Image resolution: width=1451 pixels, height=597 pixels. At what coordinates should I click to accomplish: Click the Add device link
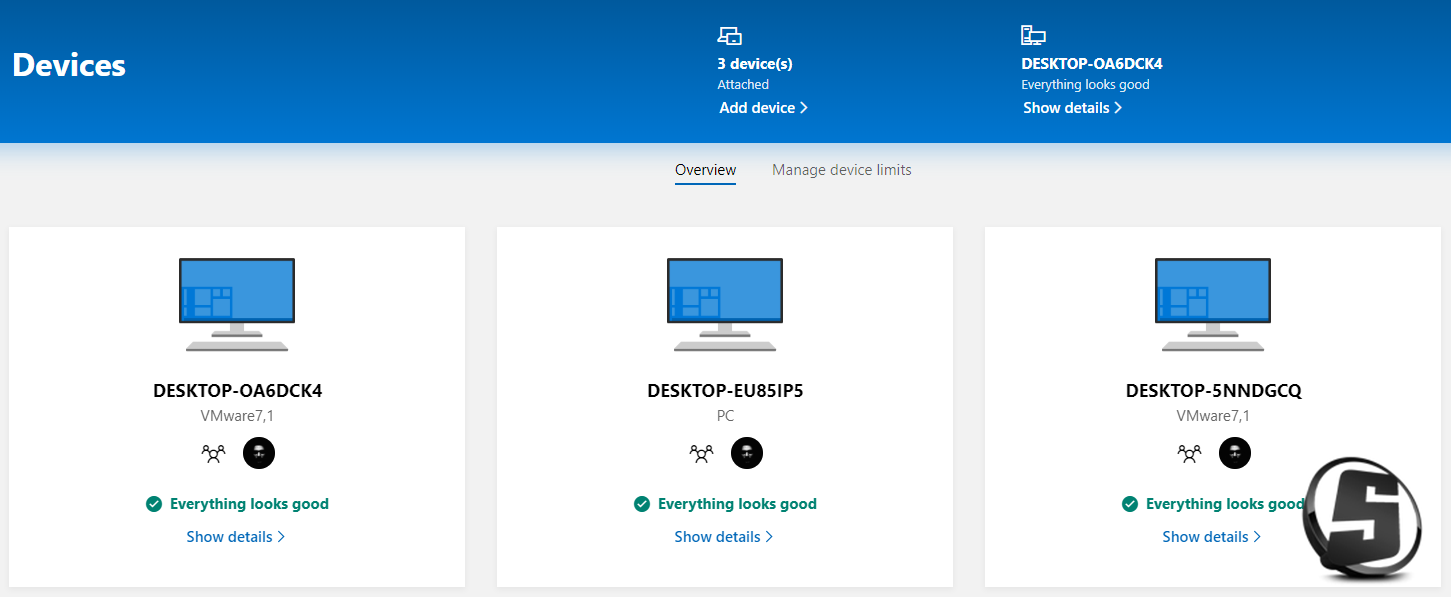coord(763,108)
